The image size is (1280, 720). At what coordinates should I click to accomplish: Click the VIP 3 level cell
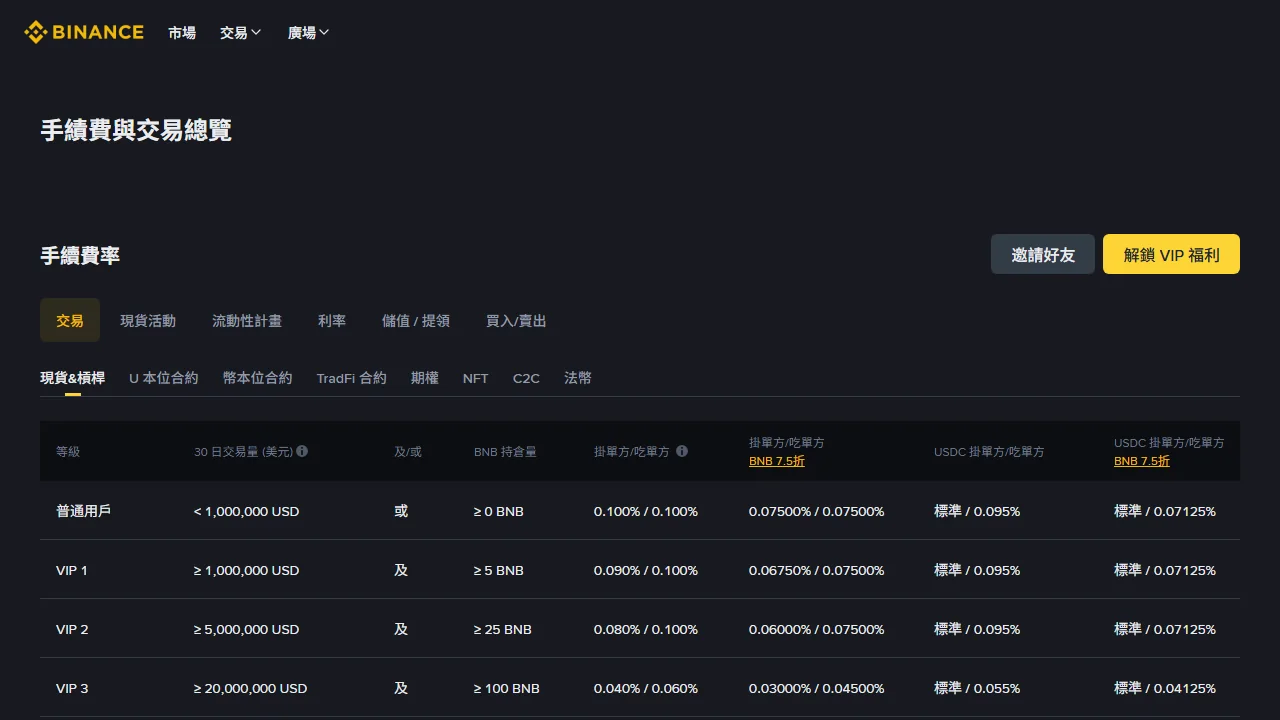72,688
